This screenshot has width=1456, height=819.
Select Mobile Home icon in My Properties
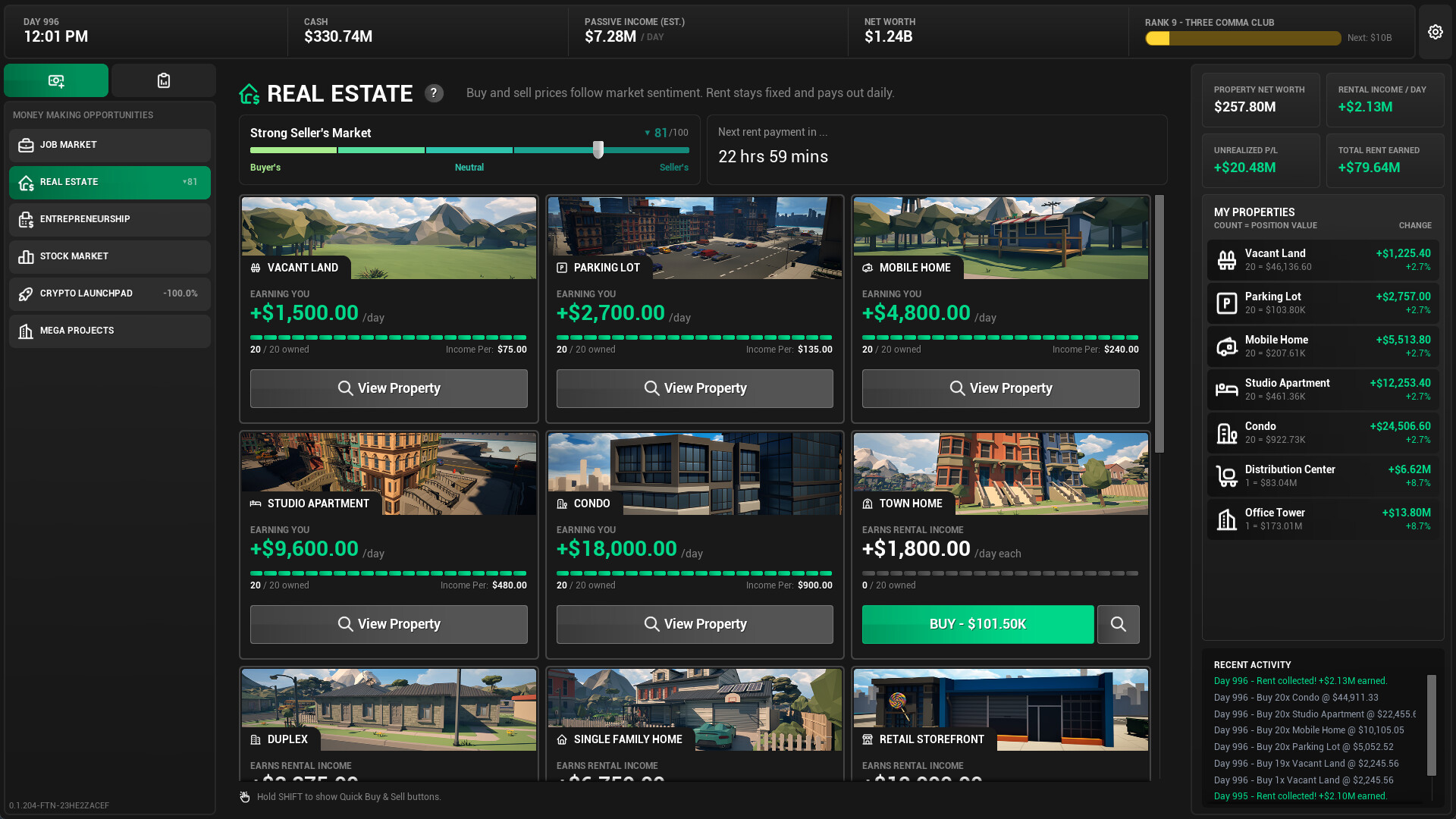pyautogui.click(x=1227, y=347)
